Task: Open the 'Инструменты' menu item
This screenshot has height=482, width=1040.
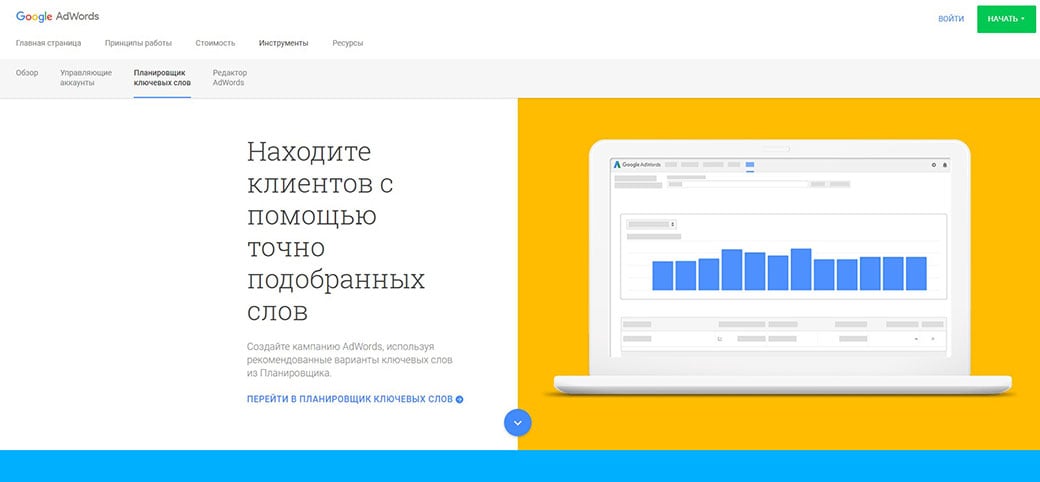Action: (283, 43)
